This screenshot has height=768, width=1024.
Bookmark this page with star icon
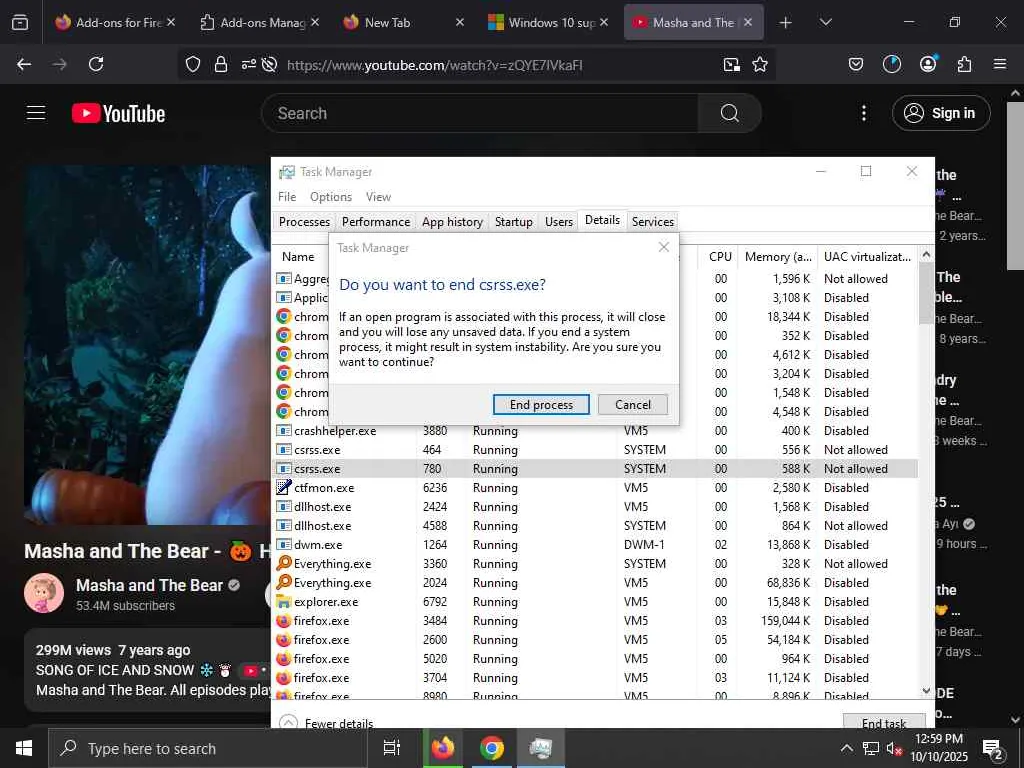[x=760, y=64]
